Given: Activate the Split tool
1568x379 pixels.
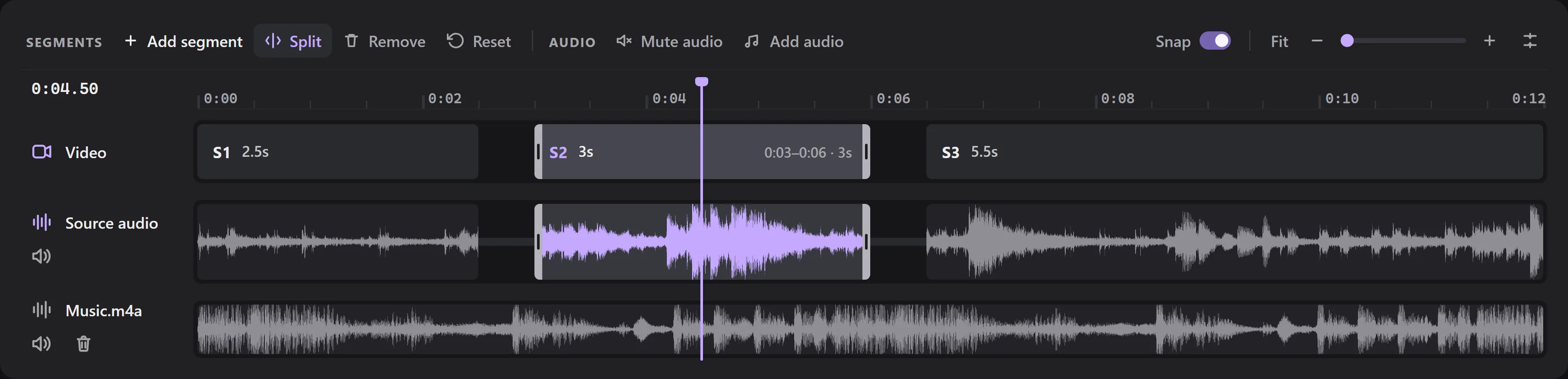Looking at the screenshot, I should click(x=293, y=41).
